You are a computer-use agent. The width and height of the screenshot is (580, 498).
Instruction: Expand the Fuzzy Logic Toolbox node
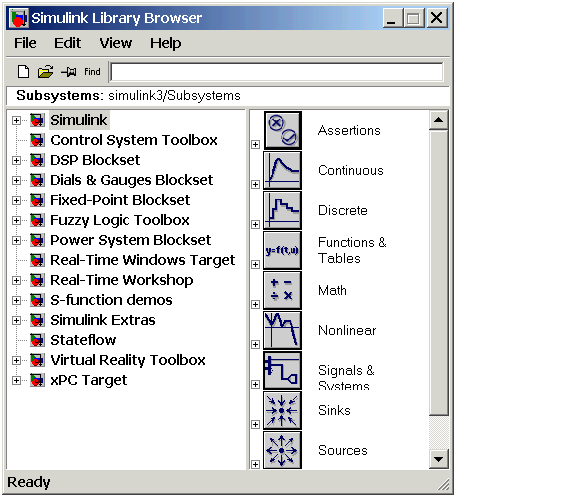point(16,220)
